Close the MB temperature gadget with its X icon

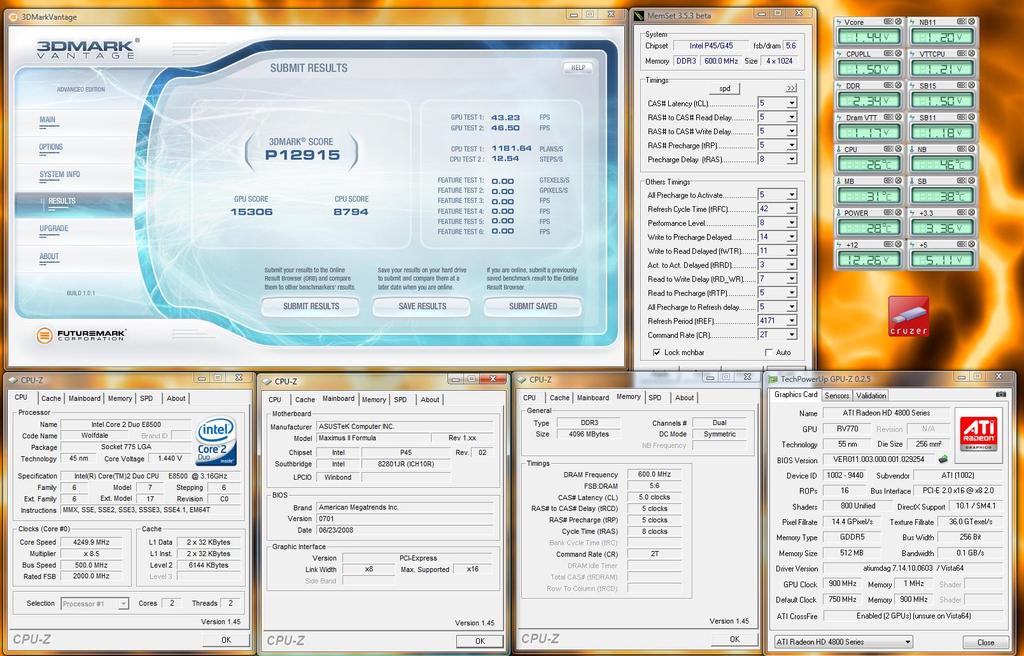(898, 180)
